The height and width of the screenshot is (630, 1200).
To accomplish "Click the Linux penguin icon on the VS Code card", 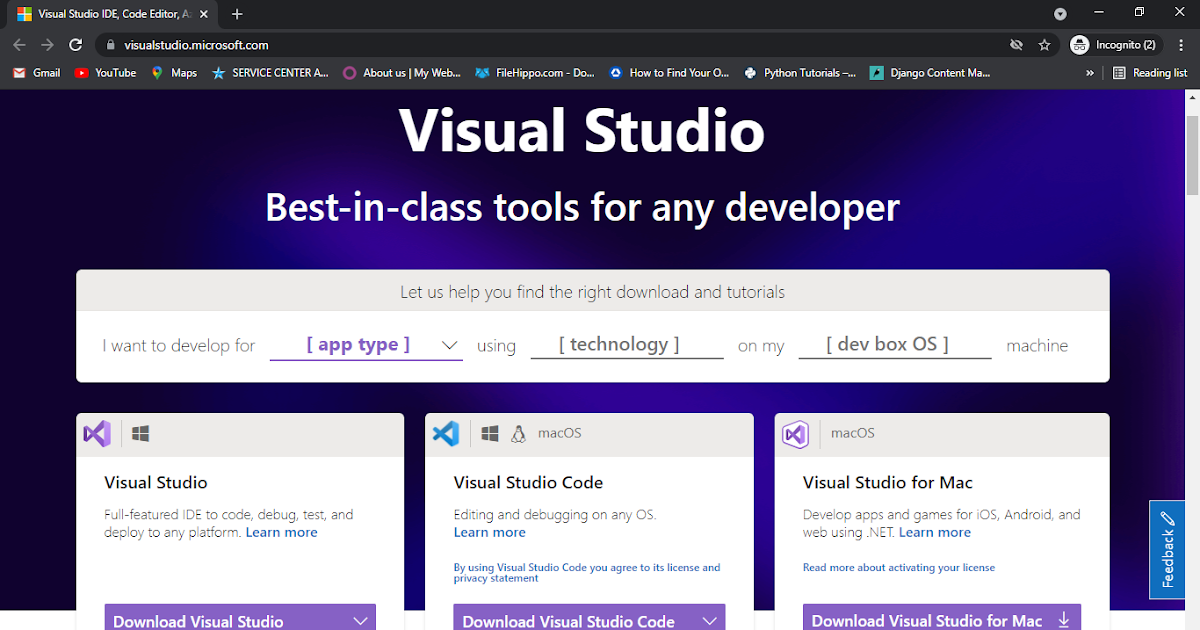I will coord(519,433).
